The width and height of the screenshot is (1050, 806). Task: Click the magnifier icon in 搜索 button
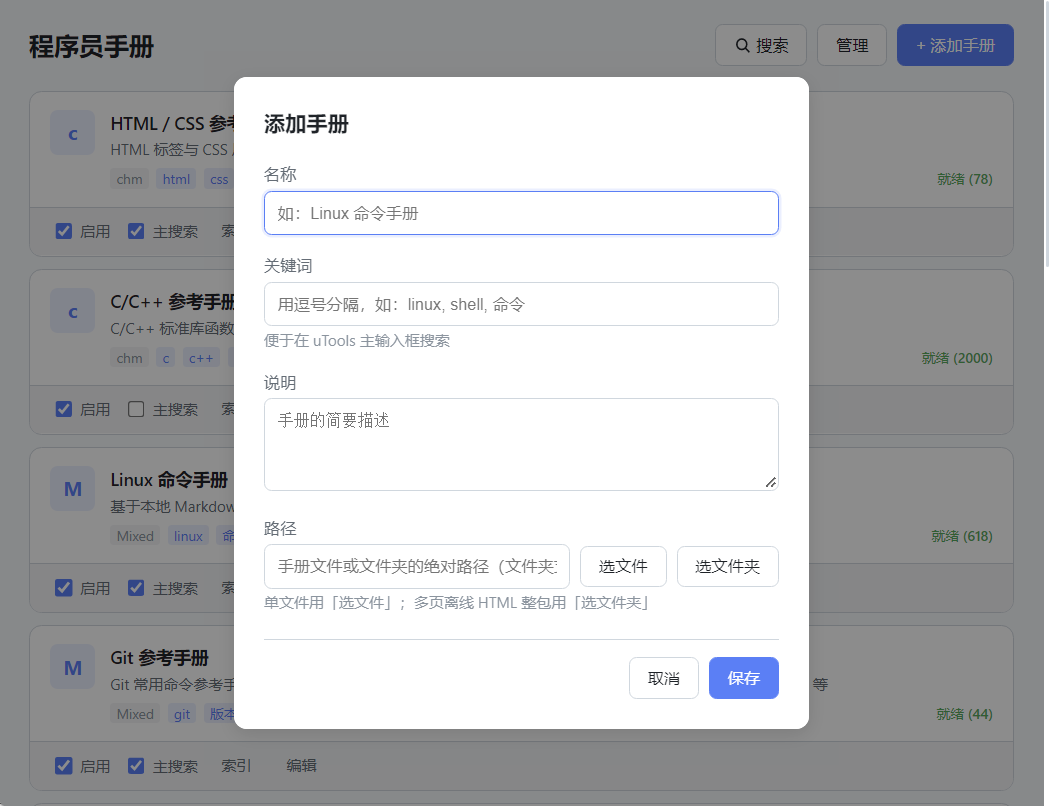point(743,46)
